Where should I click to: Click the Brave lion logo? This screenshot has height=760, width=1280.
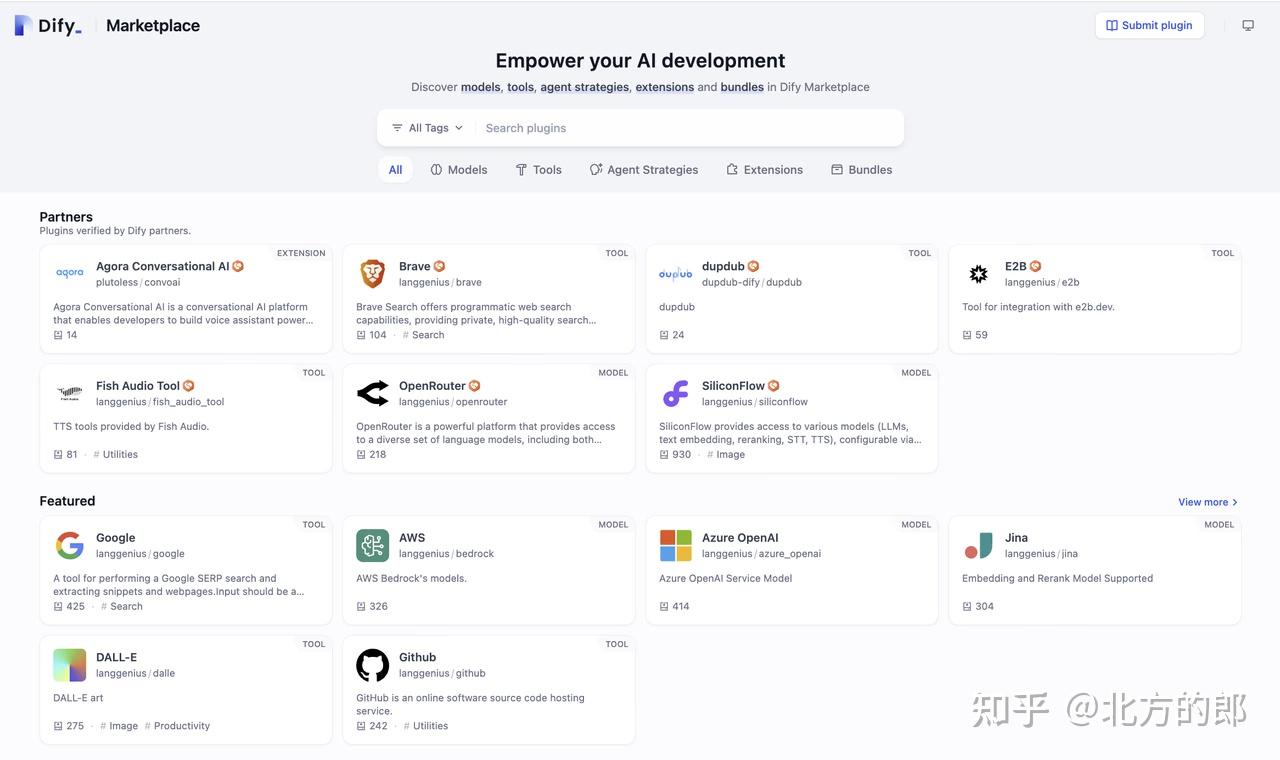373,273
